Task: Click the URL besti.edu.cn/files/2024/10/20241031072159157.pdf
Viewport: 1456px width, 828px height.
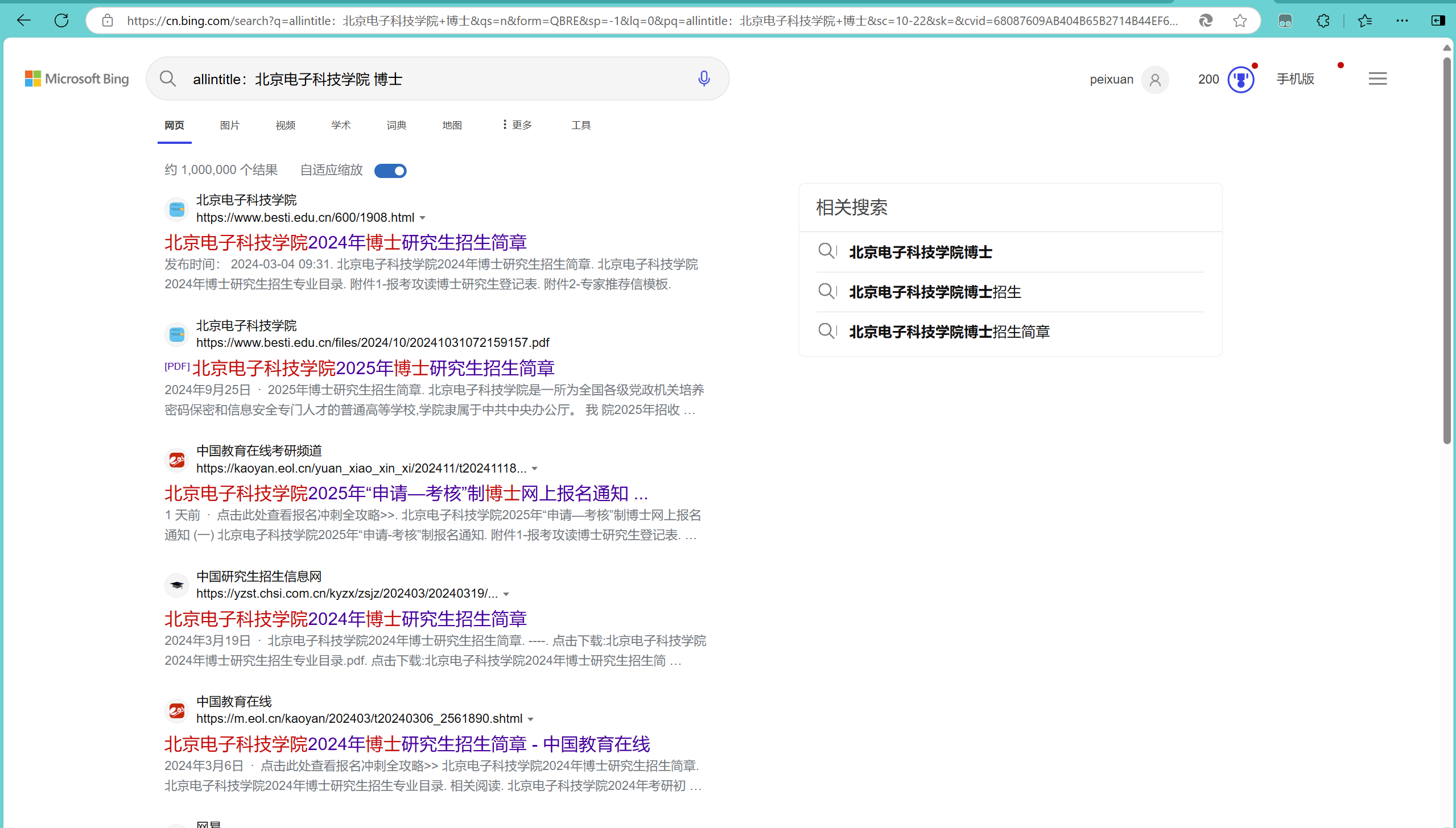Action: click(373, 343)
